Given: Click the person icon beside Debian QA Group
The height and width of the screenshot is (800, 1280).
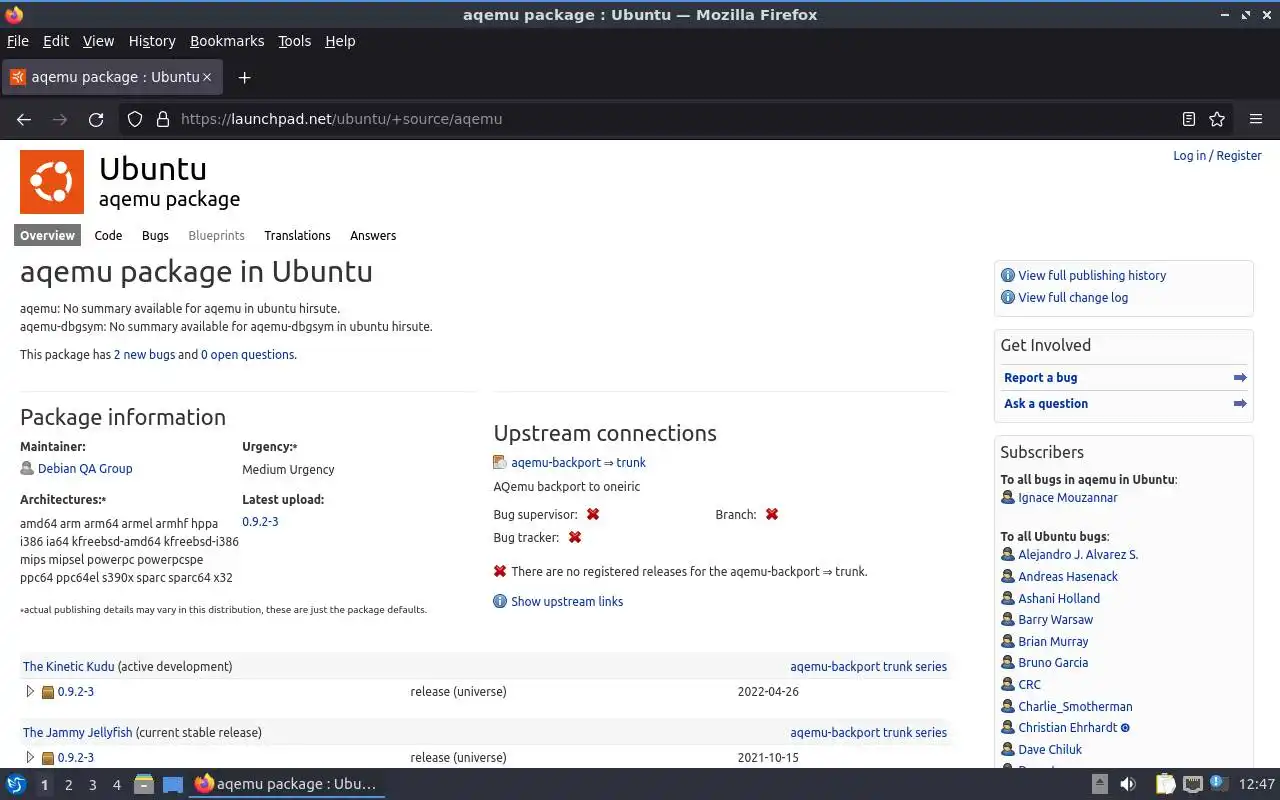Looking at the screenshot, I should (x=27, y=468).
